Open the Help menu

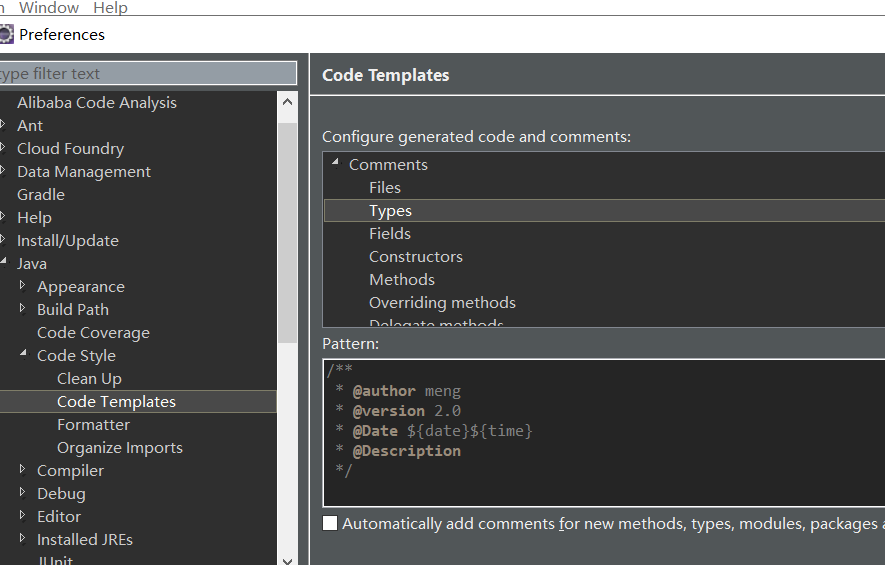(110, 8)
